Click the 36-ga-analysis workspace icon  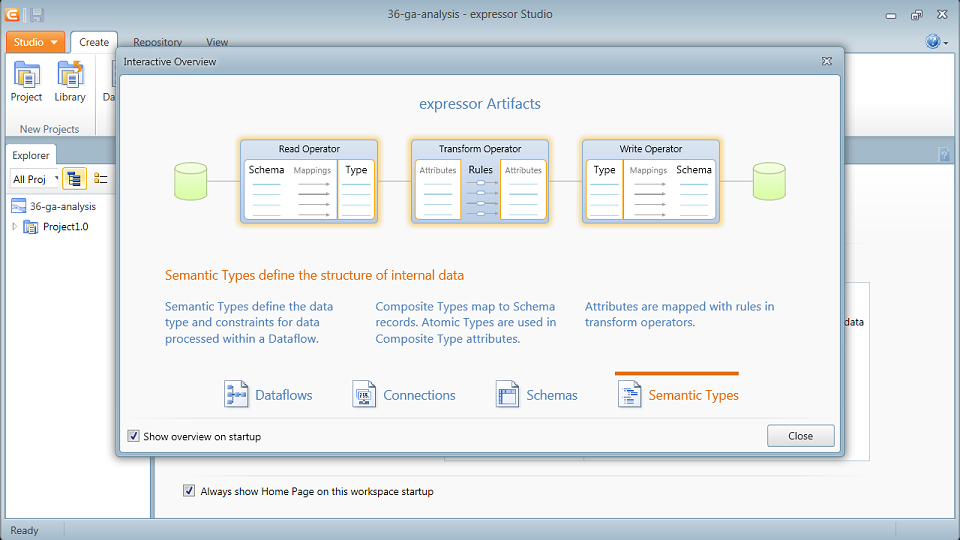[18, 206]
